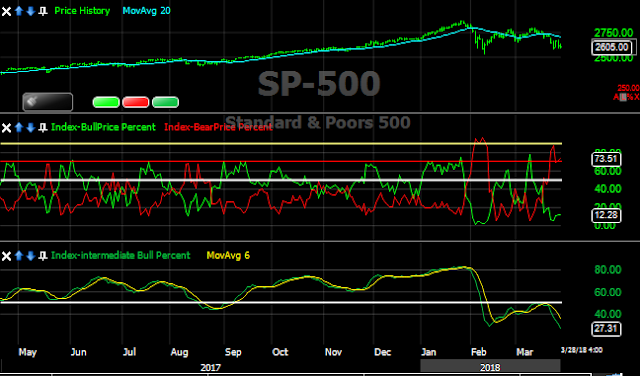The height and width of the screenshot is (376, 640).
Task: Close the Index-BullPrice Percent panel
Action: [x=6, y=128]
